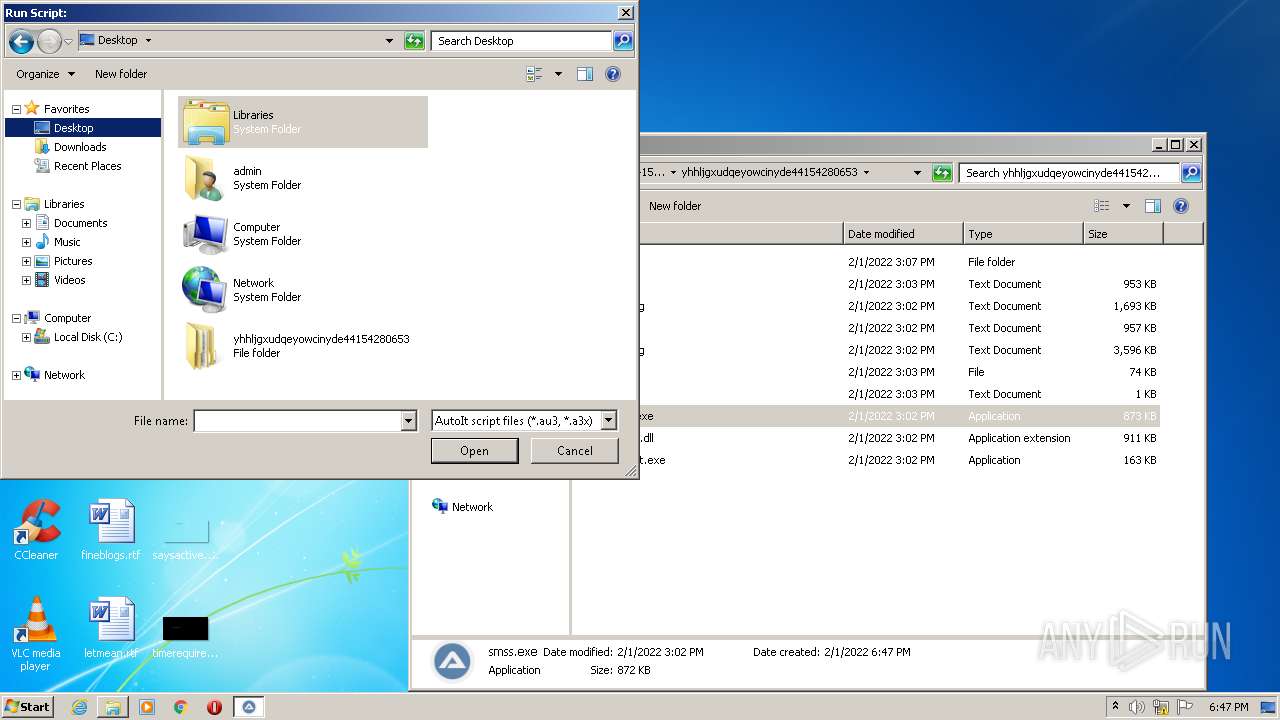Click AutoIt taskbar icon

pyautogui.click(x=249, y=707)
